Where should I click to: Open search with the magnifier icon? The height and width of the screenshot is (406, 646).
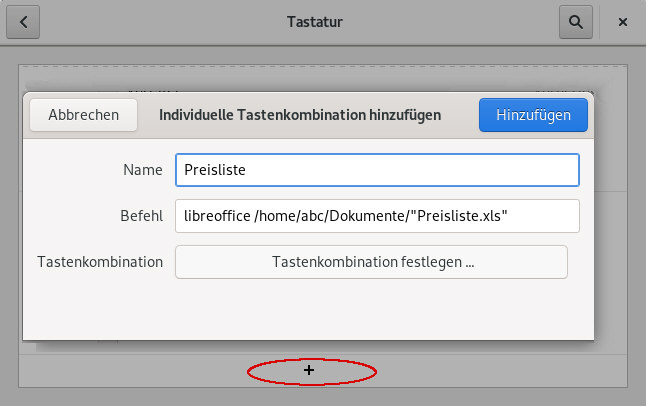coord(575,21)
